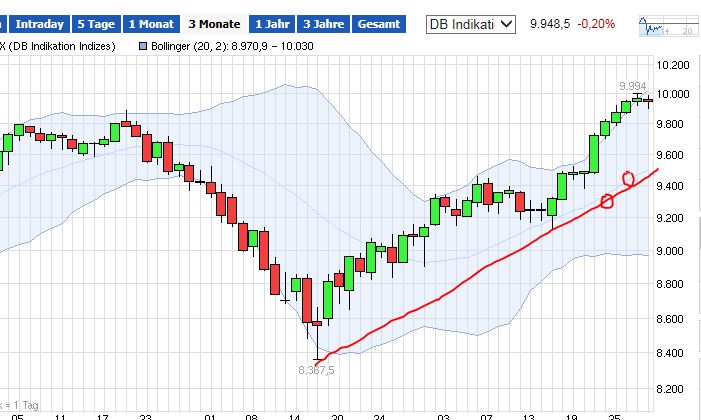
Task: Switch to the Intraday time range tab
Action: 40,24
